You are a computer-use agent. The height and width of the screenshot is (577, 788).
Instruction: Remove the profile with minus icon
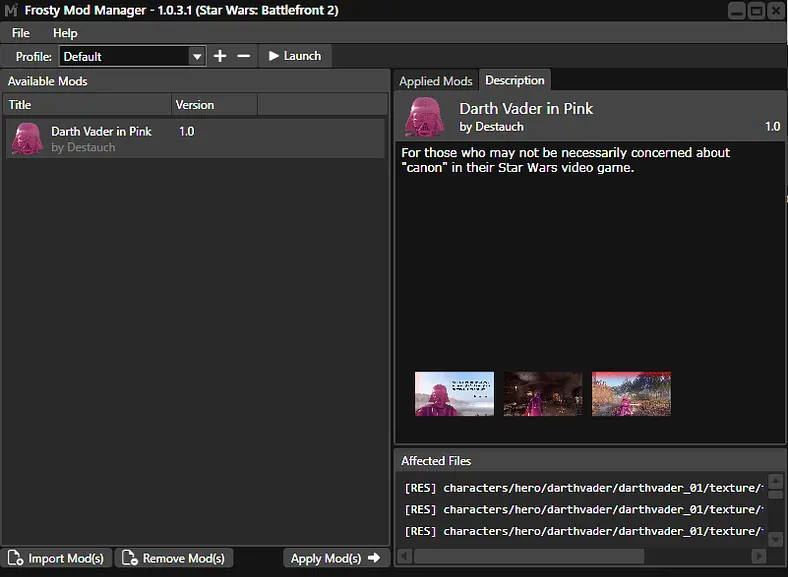tap(244, 56)
